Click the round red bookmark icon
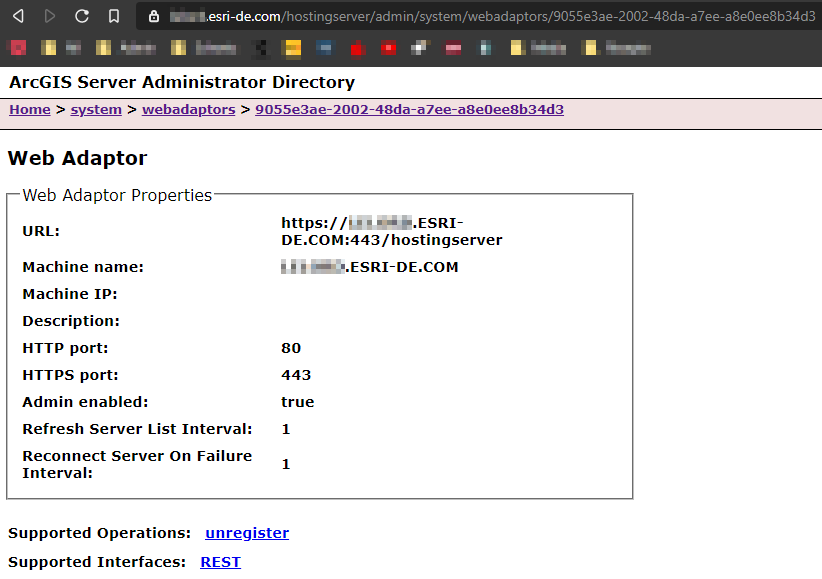 (x=390, y=47)
